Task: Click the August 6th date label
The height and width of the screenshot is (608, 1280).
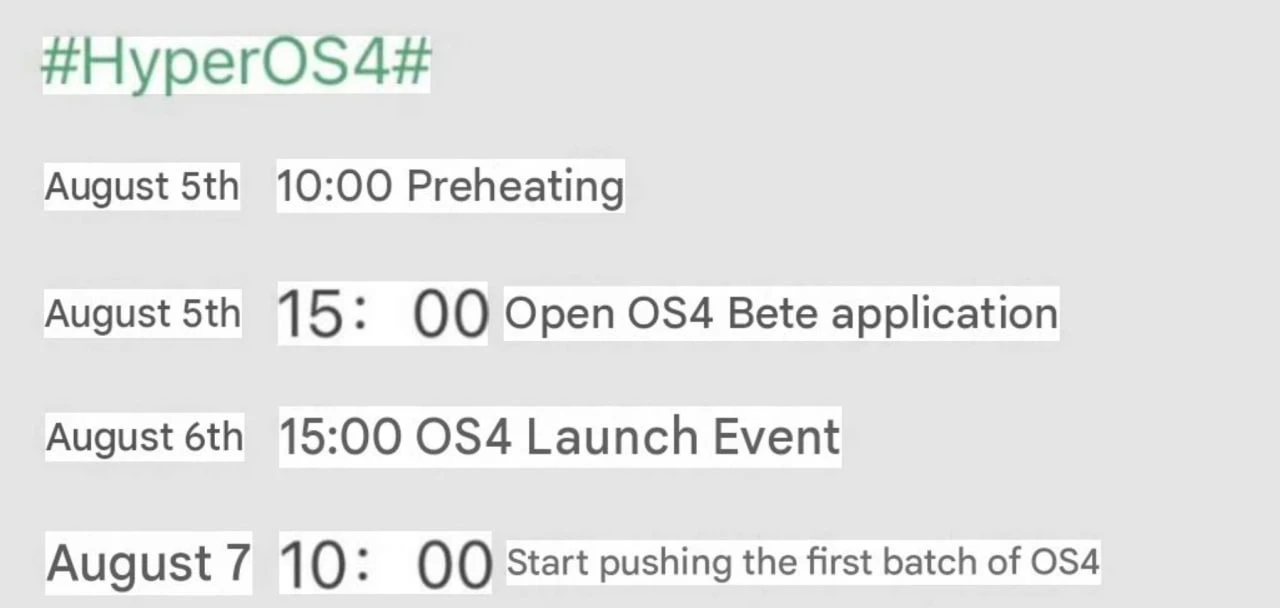Action: (145, 437)
